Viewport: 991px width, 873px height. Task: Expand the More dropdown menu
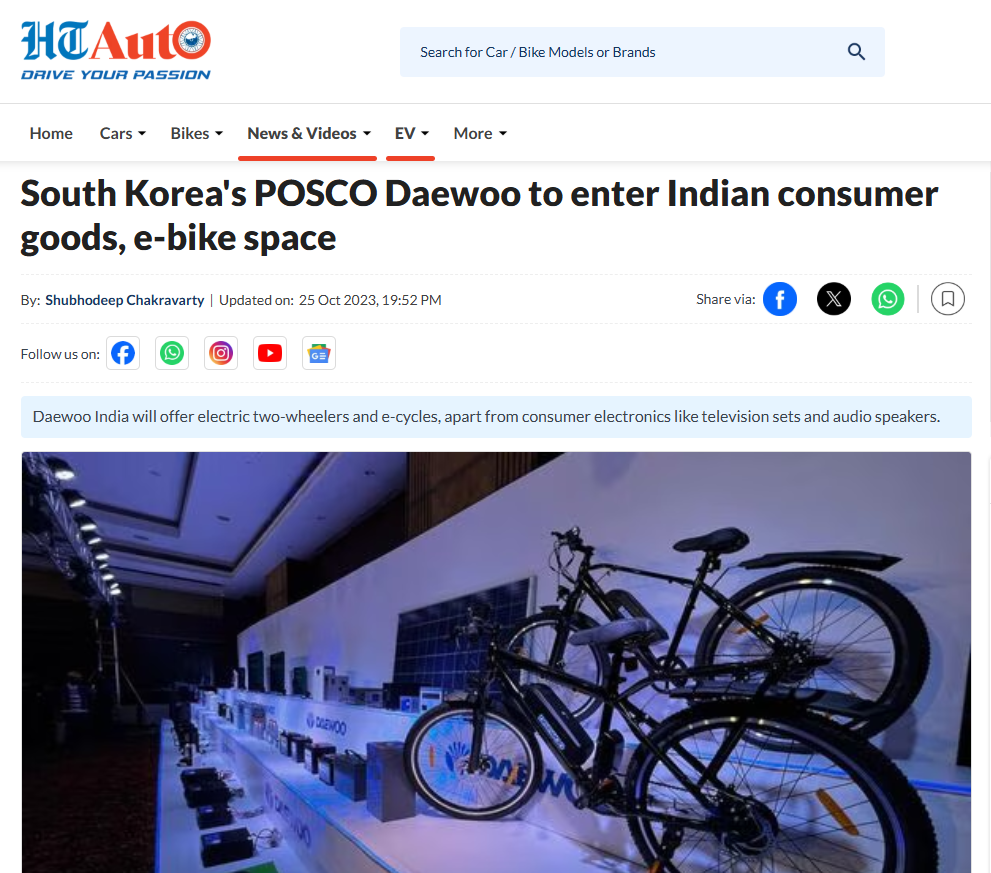(x=480, y=133)
